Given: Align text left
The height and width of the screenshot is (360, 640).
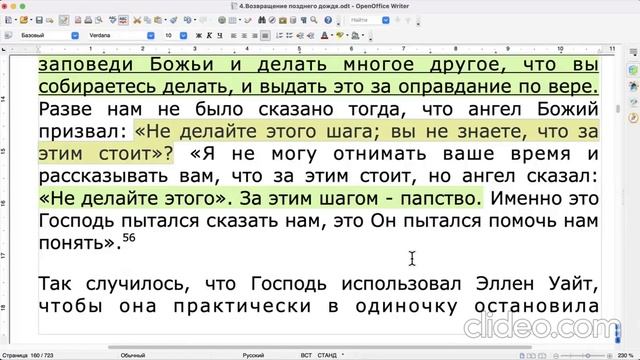Looking at the screenshot, I should (234, 36).
